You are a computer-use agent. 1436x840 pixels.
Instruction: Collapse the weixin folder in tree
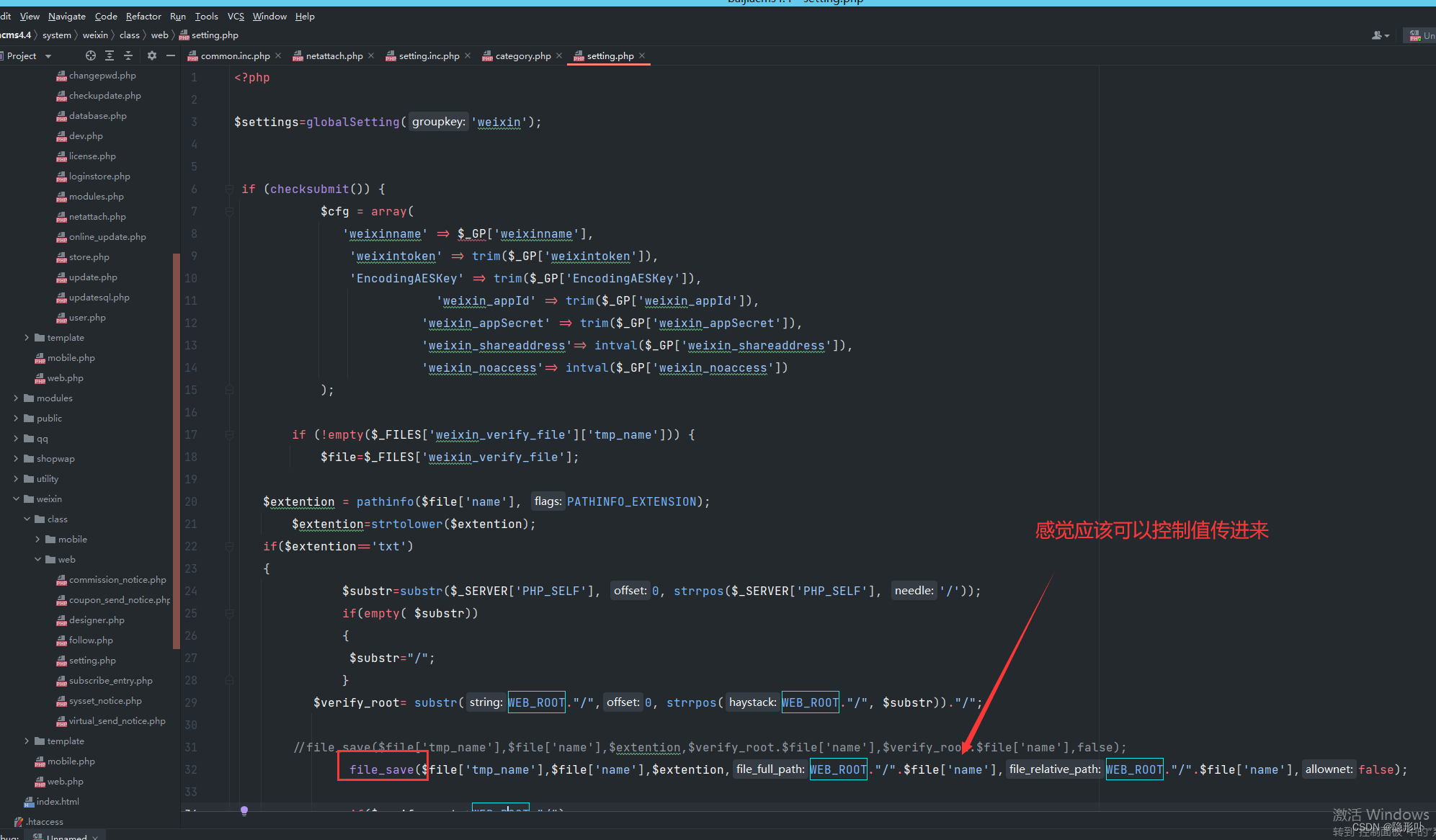16,499
